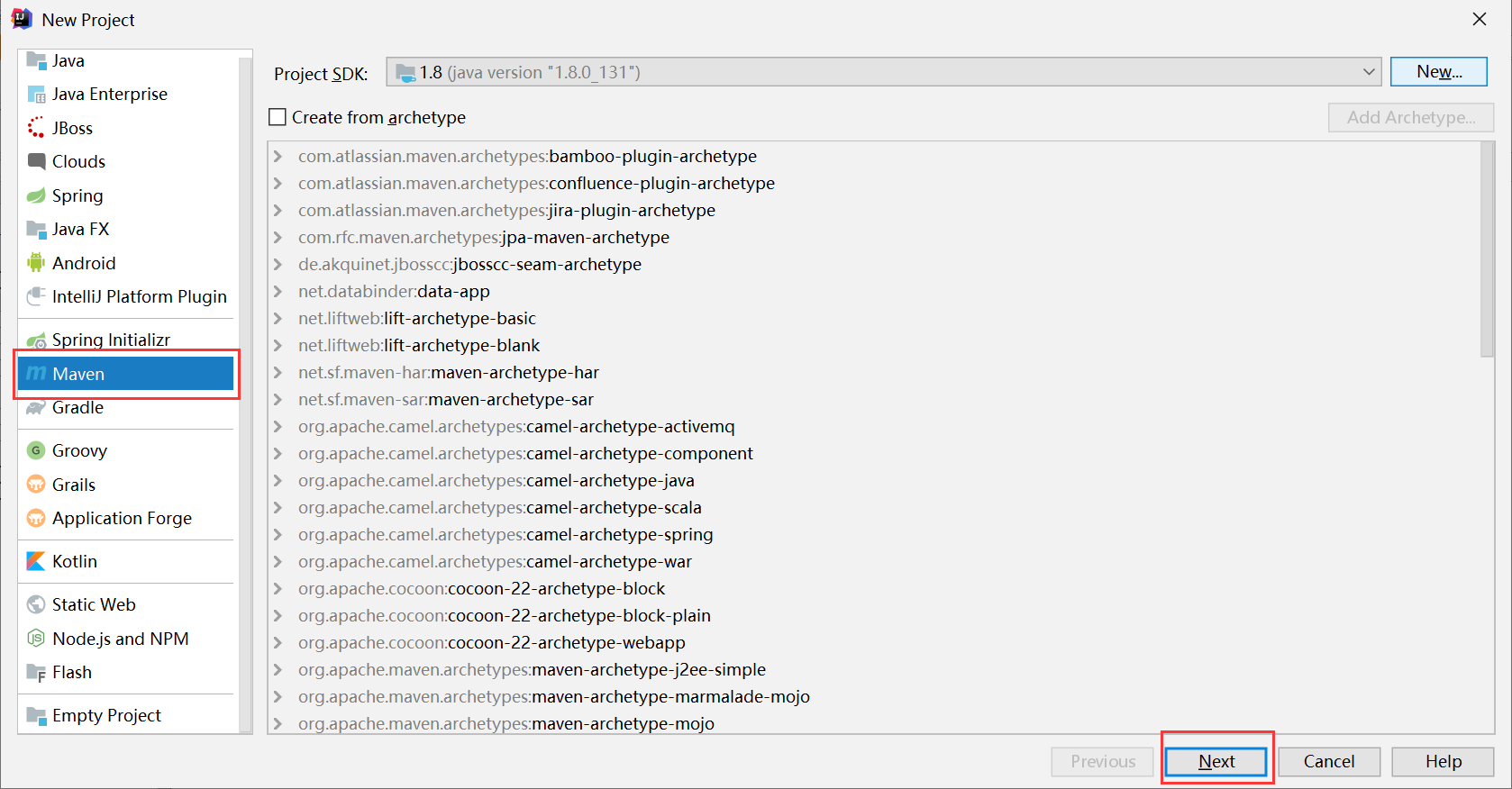Choose the Spring project type label
Image resolution: width=1512 pixels, height=789 pixels.
tap(77, 195)
